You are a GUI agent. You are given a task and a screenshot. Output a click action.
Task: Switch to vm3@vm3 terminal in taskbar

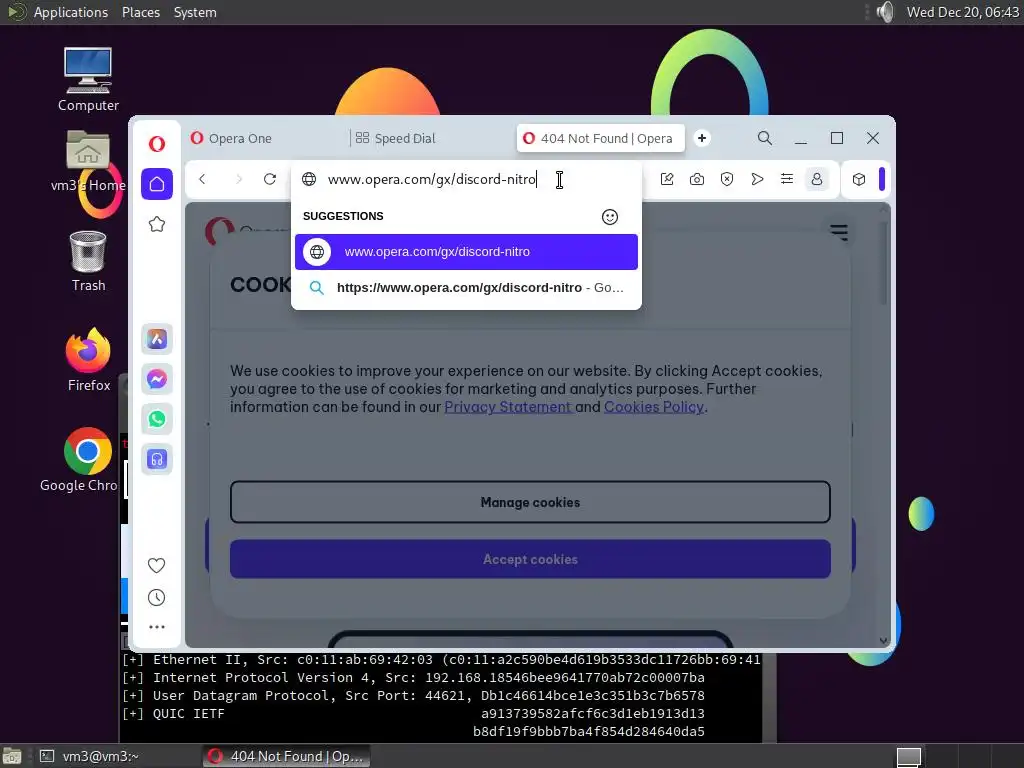tap(89, 756)
